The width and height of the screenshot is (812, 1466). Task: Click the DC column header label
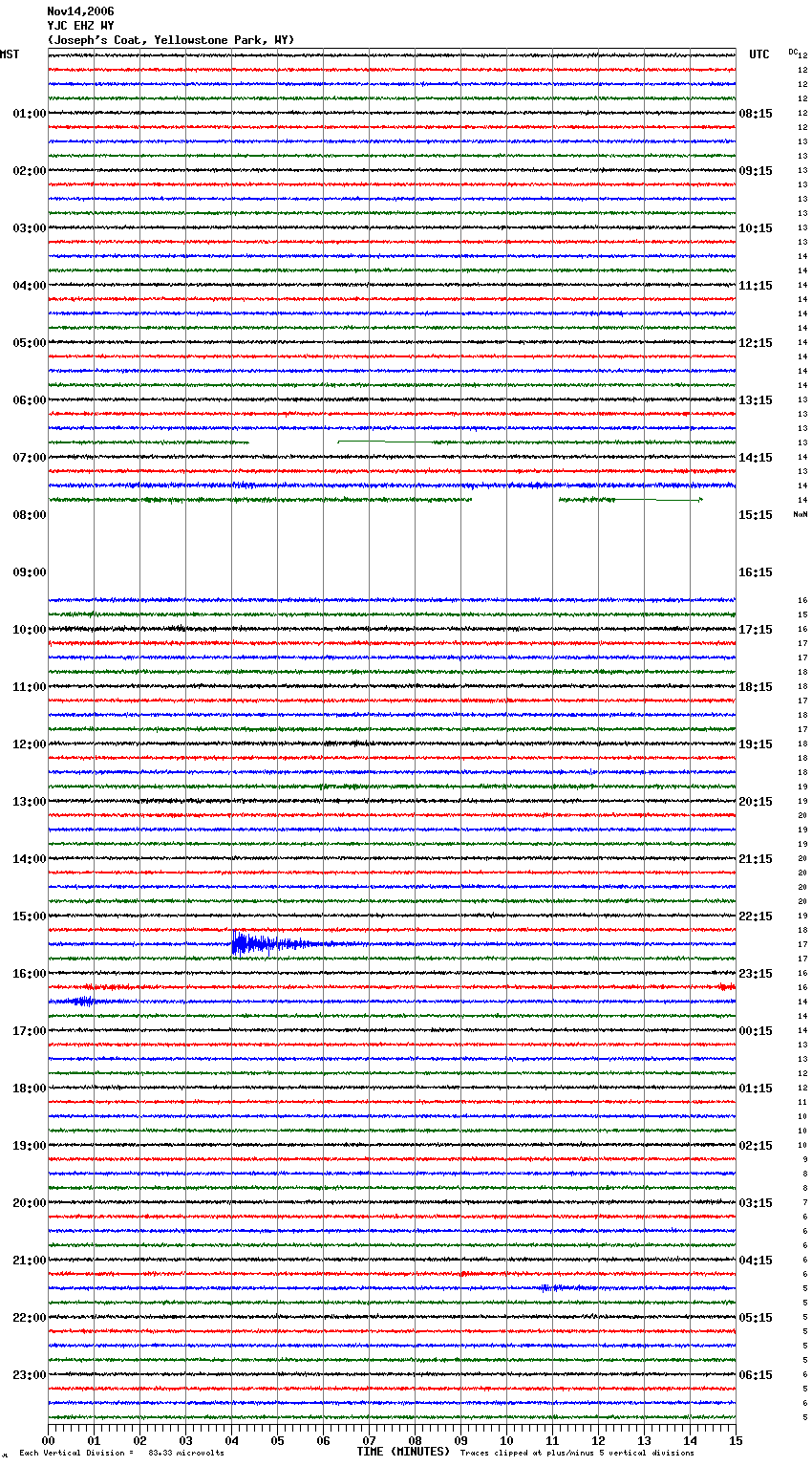(793, 52)
